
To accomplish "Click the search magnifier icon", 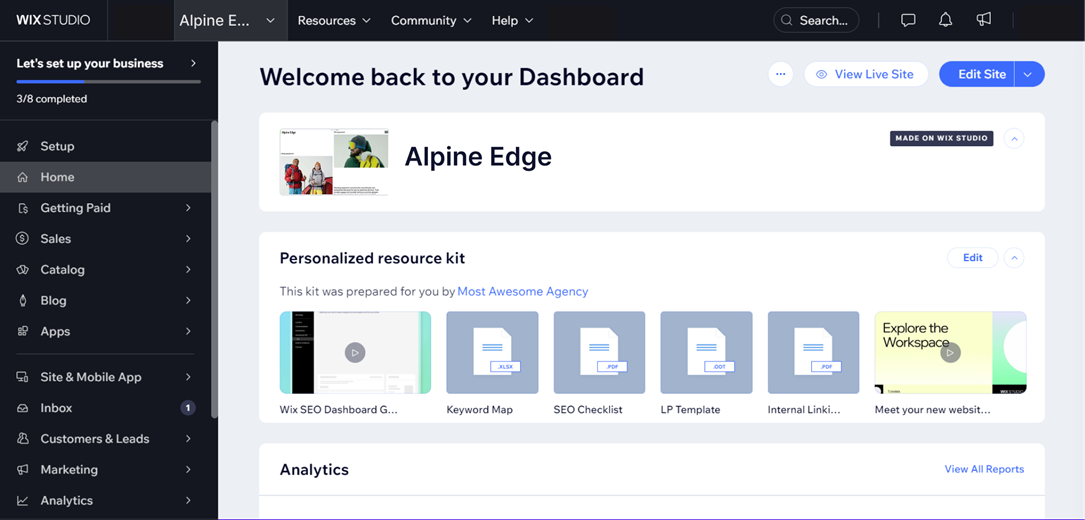I will (x=787, y=21).
